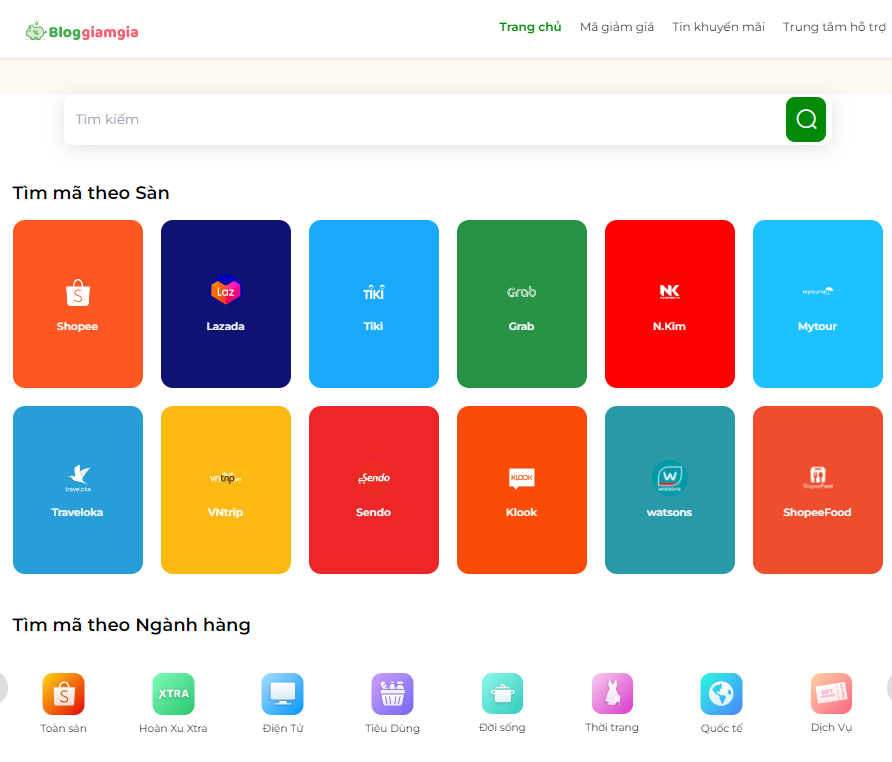Click the Shopee card label

click(77, 326)
